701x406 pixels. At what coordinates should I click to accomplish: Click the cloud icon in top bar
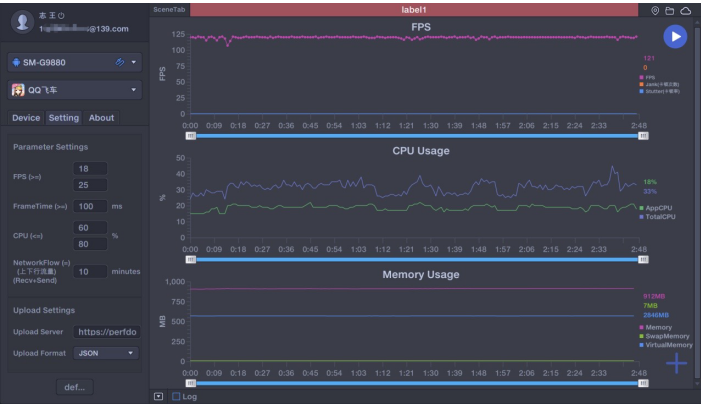click(686, 9)
